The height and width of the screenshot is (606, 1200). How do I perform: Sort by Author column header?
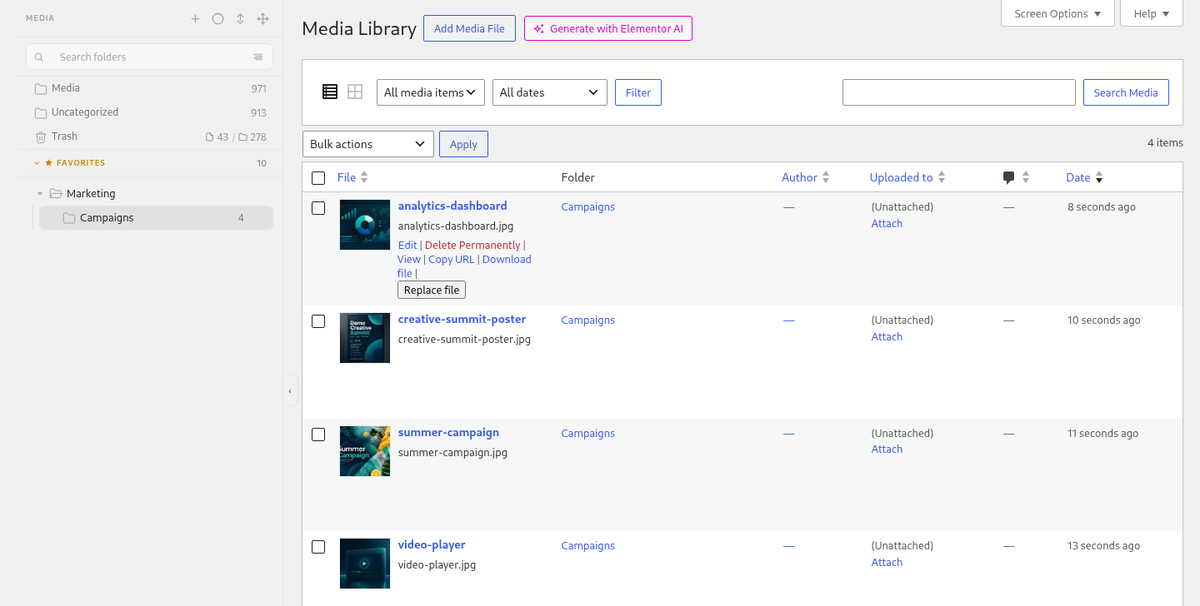point(800,178)
